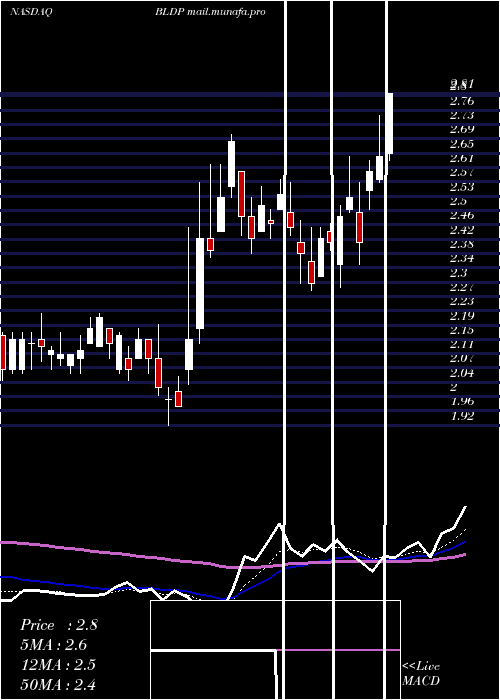Click the 2.76 price axis label
The height and width of the screenshot is (700, 500).
pos(462,101)
